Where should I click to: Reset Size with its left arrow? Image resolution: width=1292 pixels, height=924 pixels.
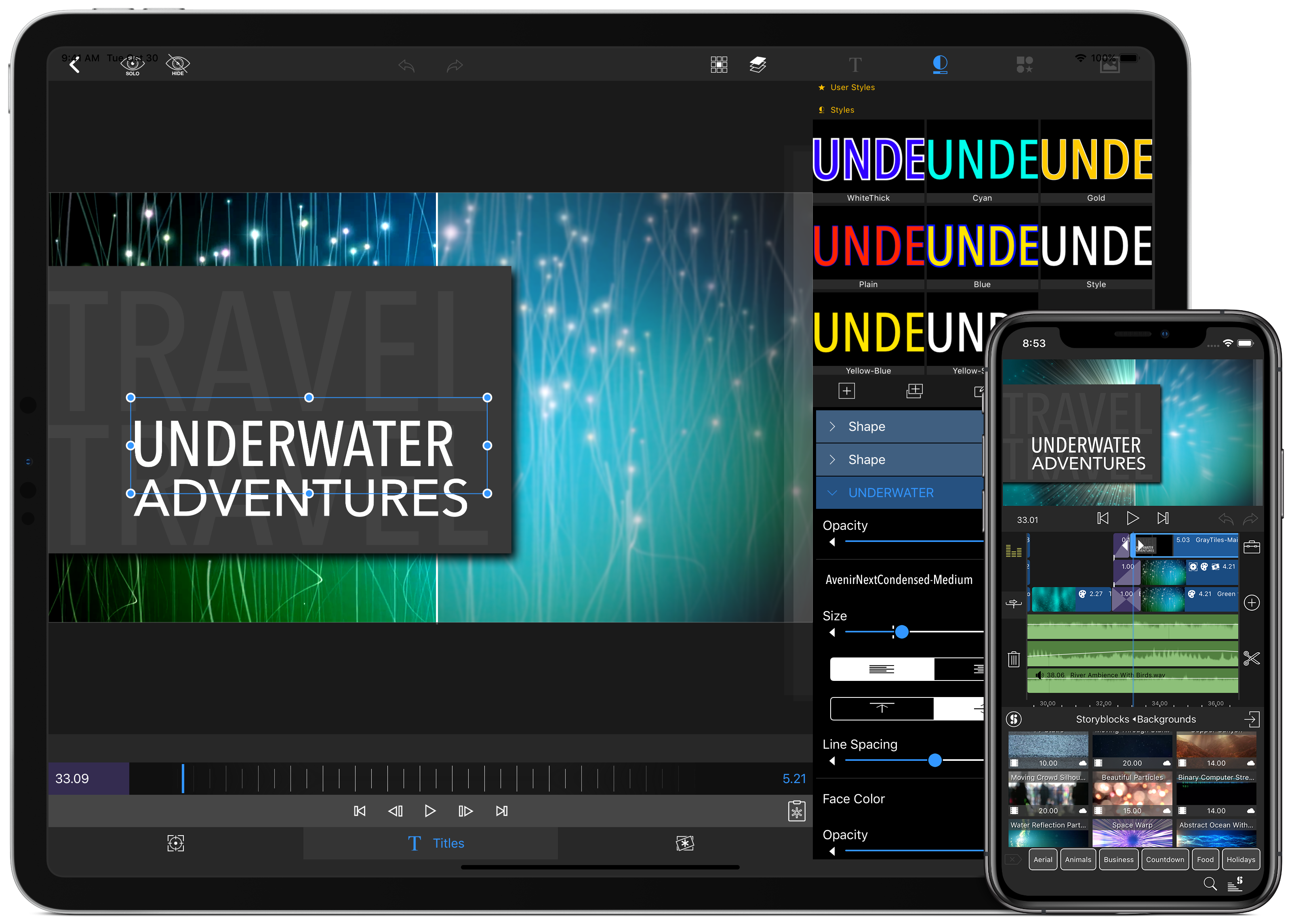pos(832,632)
